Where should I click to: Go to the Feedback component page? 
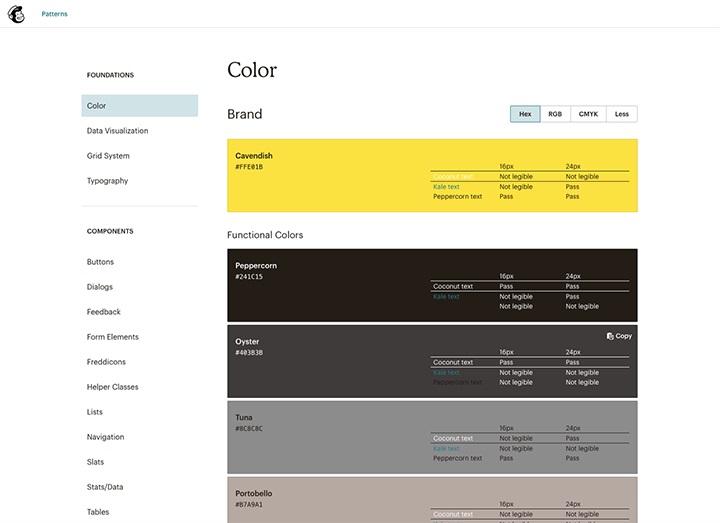[104, 312]
